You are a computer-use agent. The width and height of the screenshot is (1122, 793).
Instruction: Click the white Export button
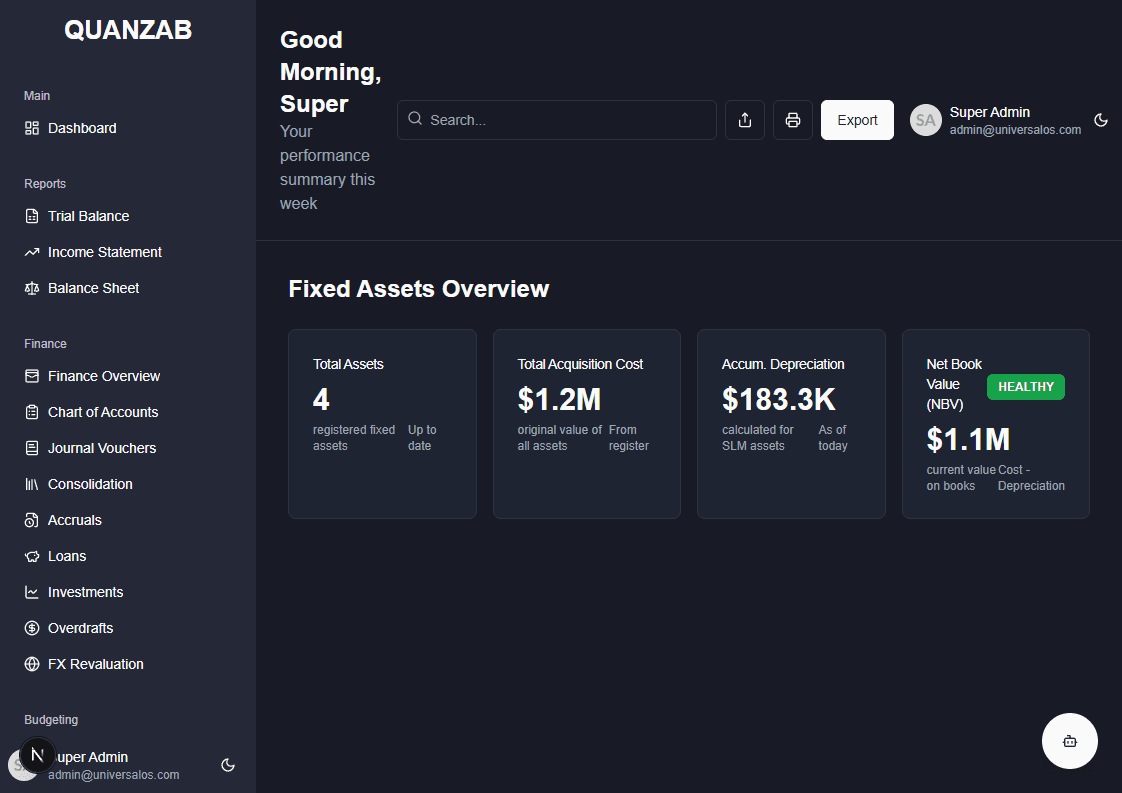tap(857, 120)
